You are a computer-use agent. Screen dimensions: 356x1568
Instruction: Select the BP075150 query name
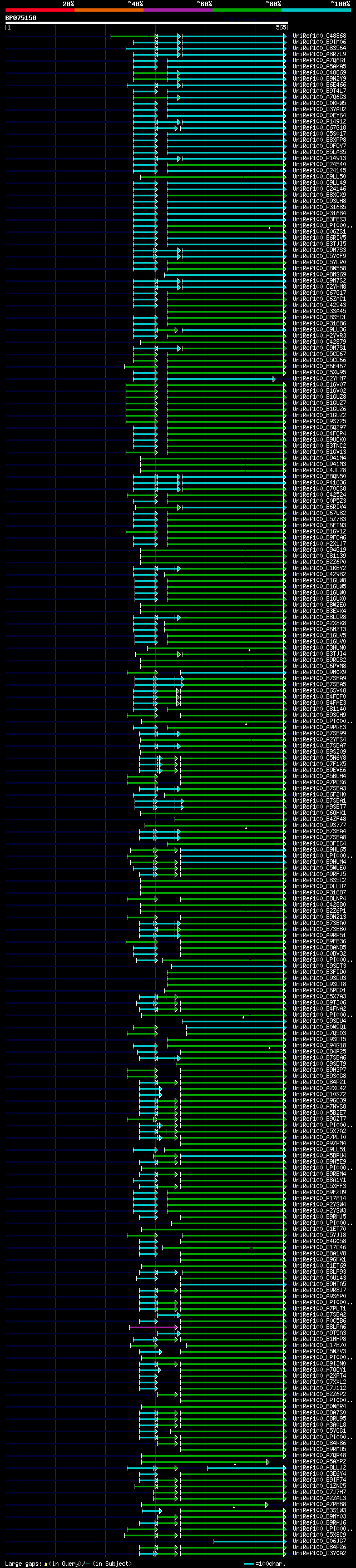tap(21, 18)
